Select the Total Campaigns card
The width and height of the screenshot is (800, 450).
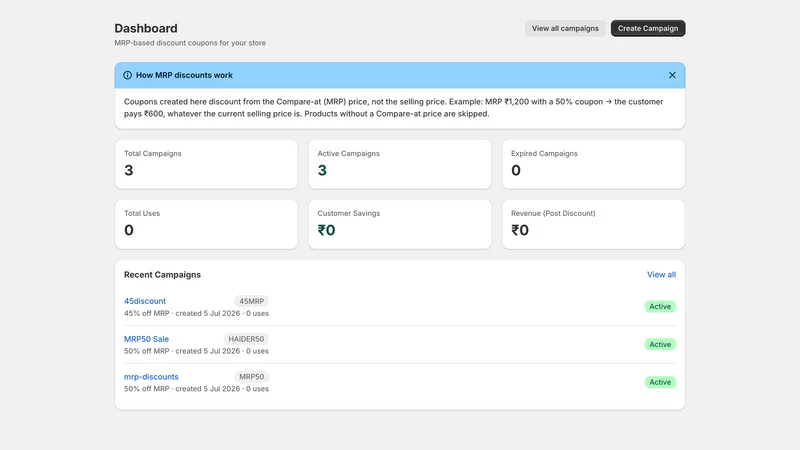click(x=206, y=164)
